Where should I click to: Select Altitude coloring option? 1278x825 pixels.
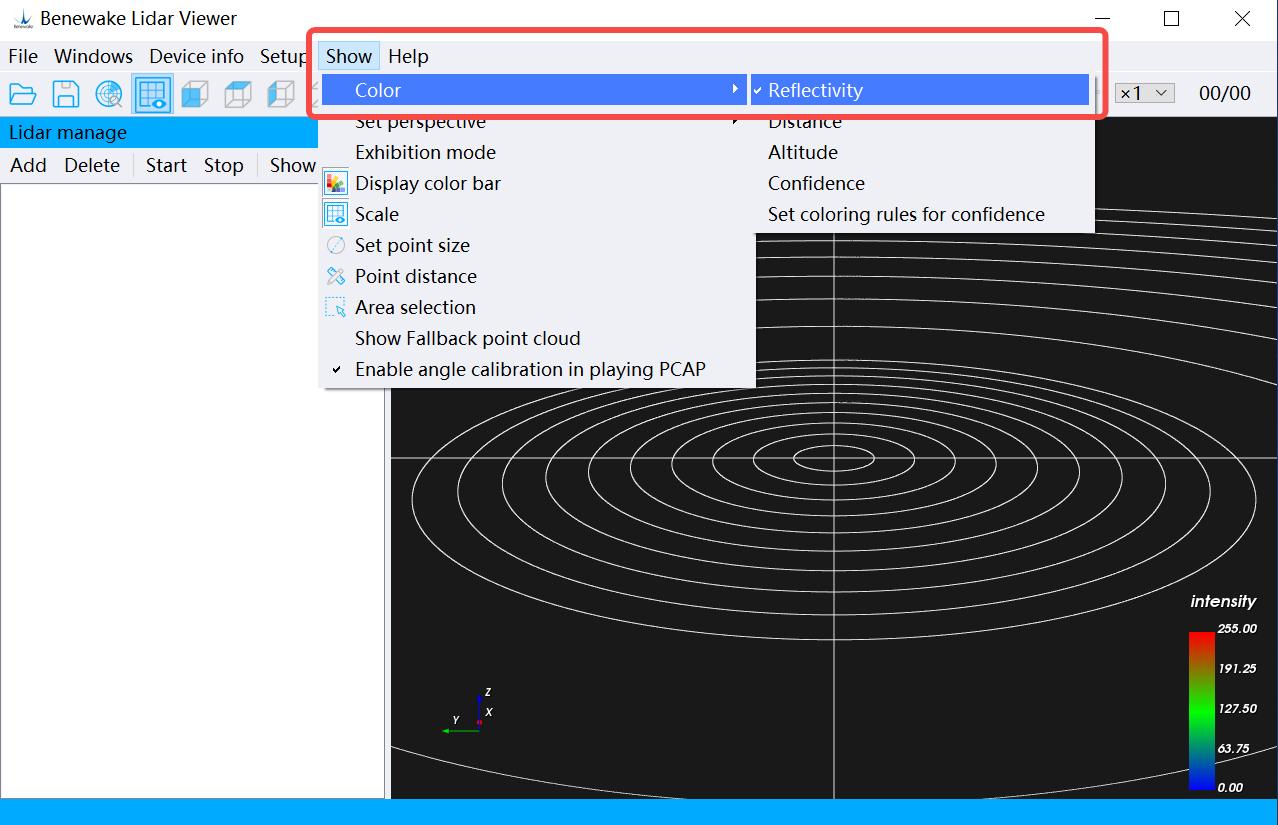(x=803, y=152)
